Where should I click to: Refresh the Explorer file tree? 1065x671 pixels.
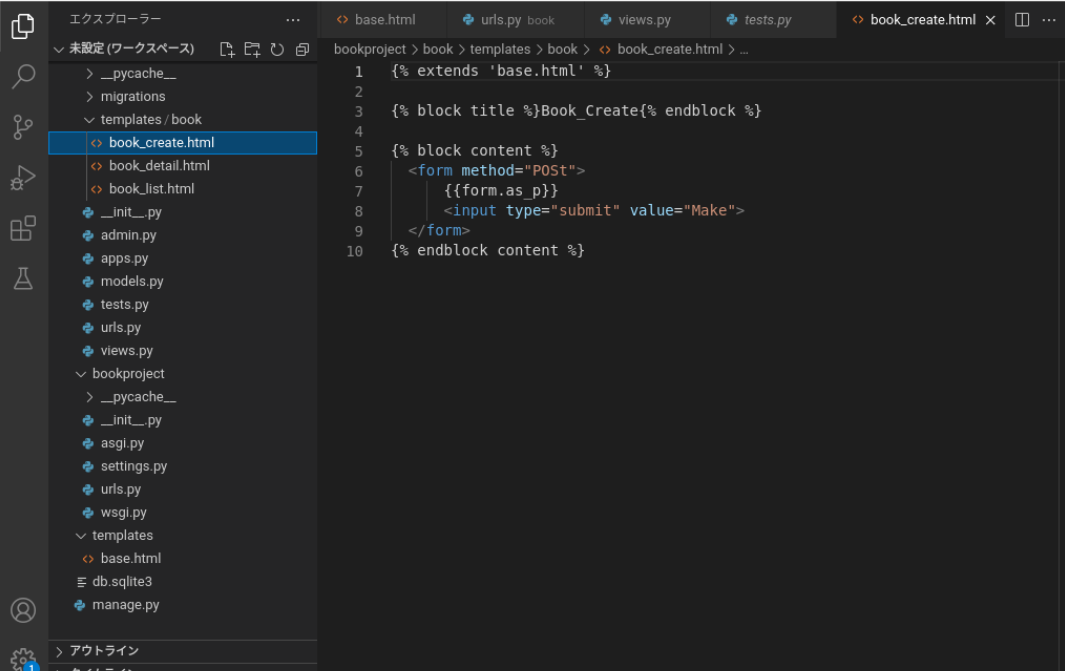pyautogui.click(x=277, y=48)
